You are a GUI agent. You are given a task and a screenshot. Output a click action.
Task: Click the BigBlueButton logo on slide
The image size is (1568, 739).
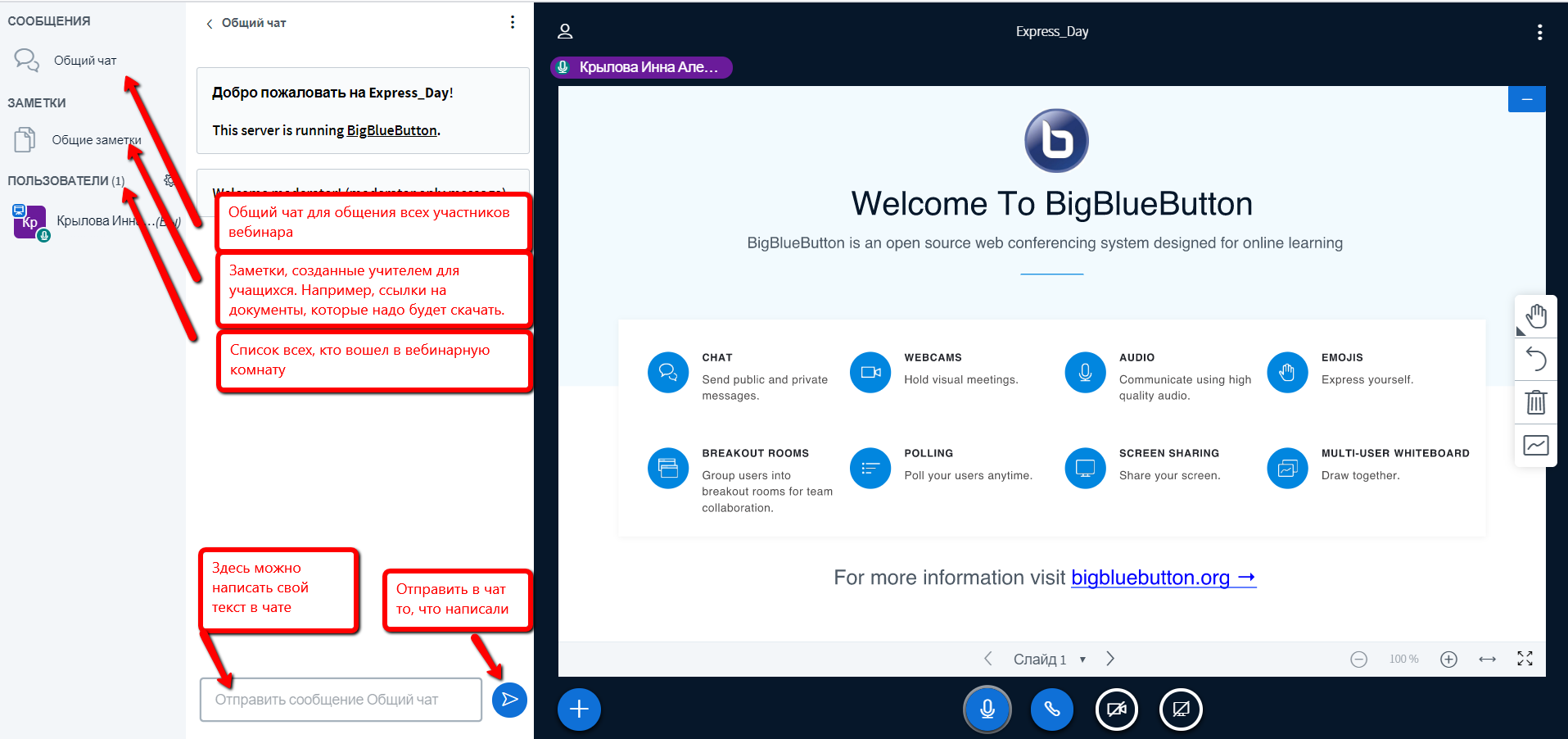click(1056, 141)
